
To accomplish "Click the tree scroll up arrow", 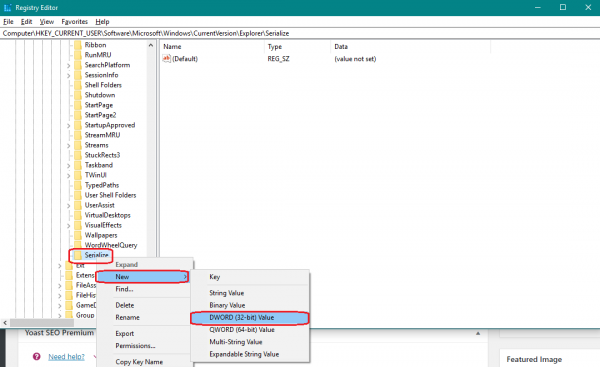I will coord(151,45).
